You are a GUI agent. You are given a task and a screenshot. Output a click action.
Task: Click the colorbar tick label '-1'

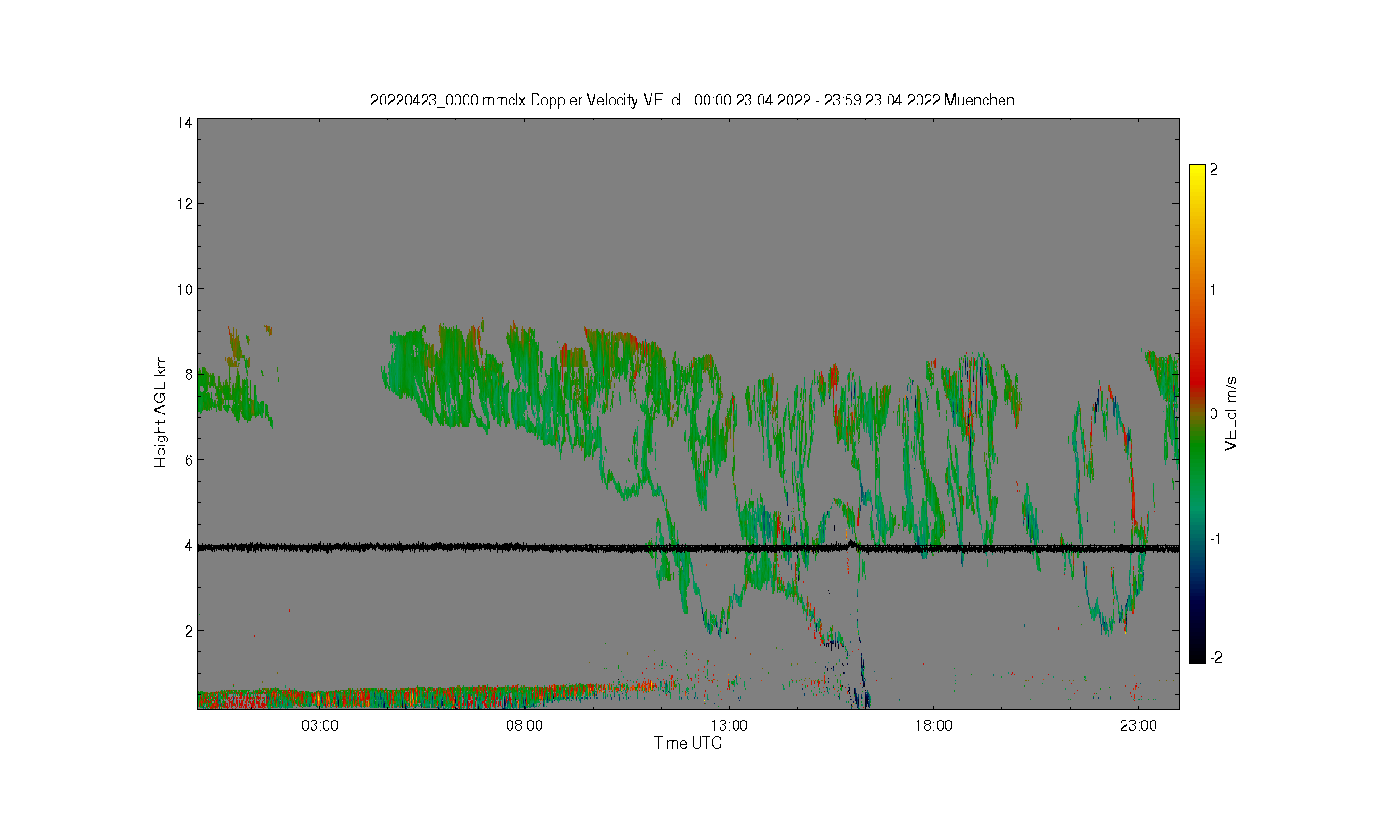point(1215,539)
